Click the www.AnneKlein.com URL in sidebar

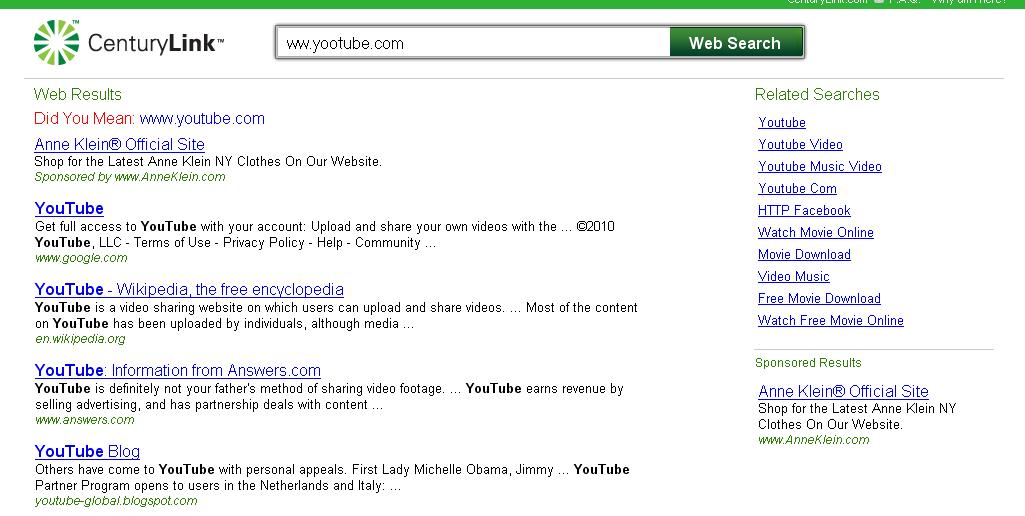coord(813,439)
